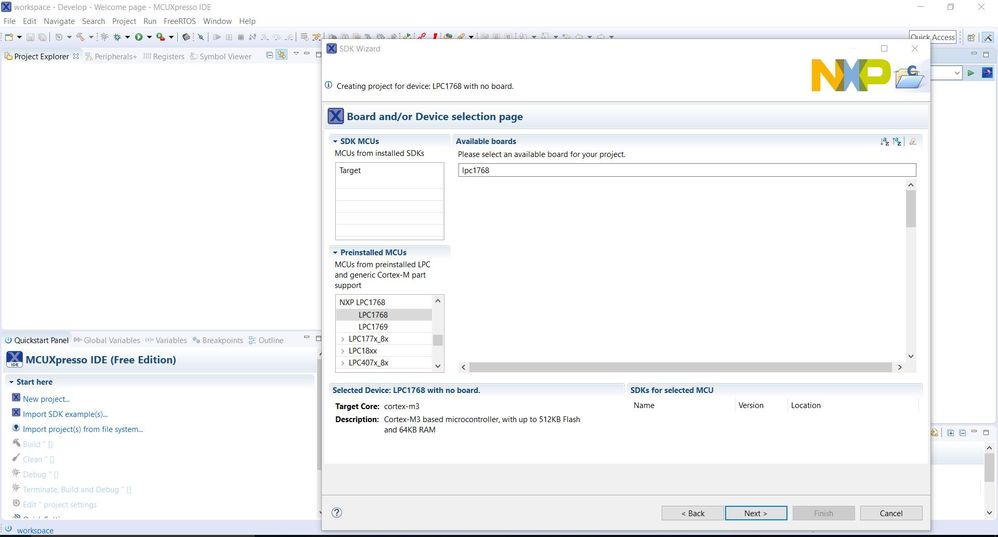Click sort boards ascending icon in wizard
This screenshot has width=998, height=537.
[x=885, y=141]
